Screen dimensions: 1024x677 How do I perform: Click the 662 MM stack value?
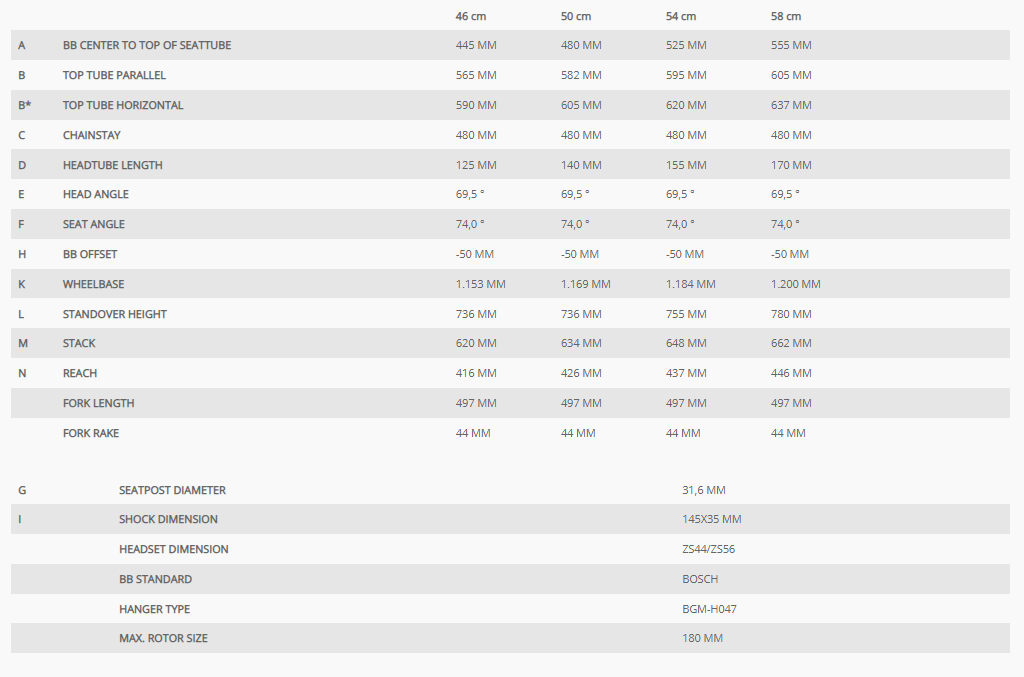click(791, 343)
